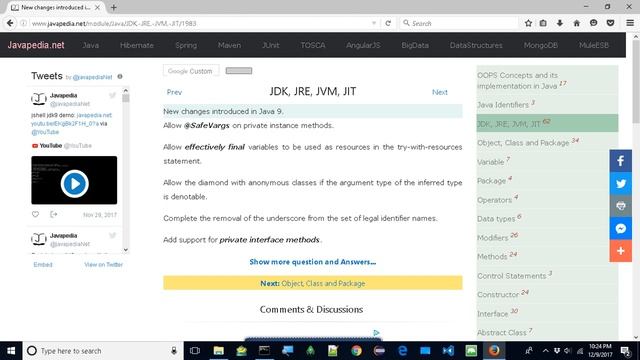Click the 'Embed' link under tweets
Image resolution: width=640 pixels, height=360 pixels.
(43, 264)
